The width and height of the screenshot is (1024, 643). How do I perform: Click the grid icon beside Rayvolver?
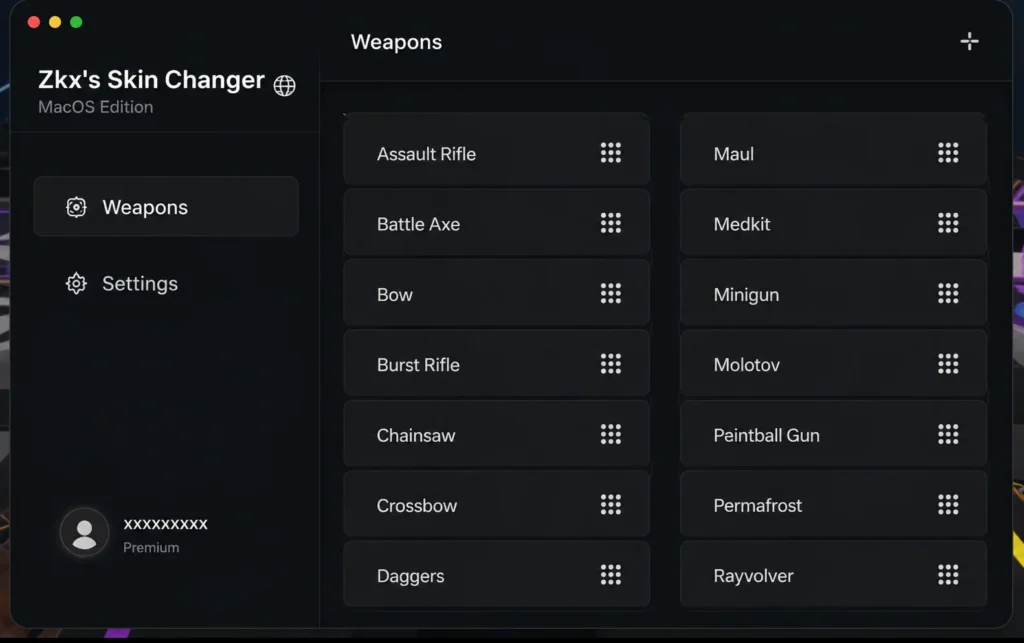point(948,574)
